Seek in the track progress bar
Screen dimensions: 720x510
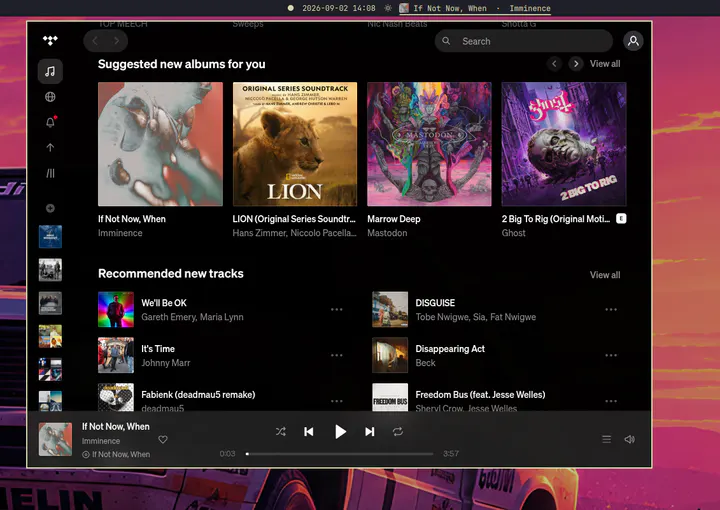click(340, 454)
